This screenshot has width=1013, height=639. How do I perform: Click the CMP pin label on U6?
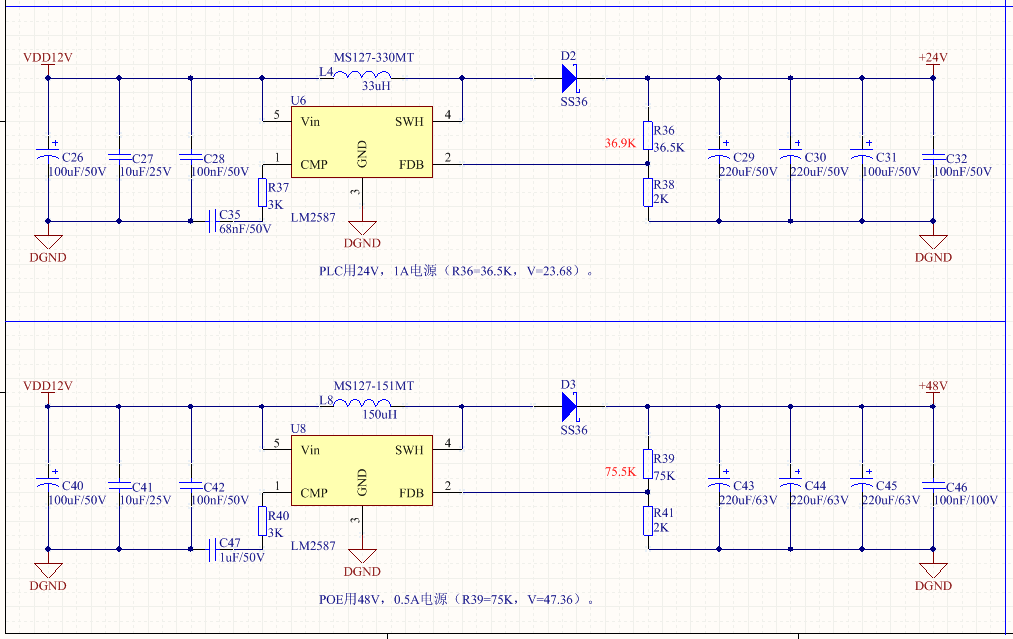click(x=314, y=165)
